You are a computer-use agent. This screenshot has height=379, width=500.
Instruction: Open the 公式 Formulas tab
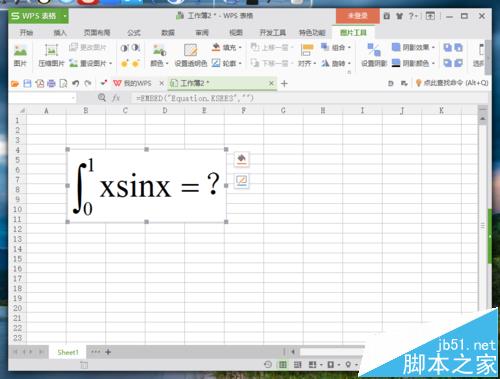(134, 32)
